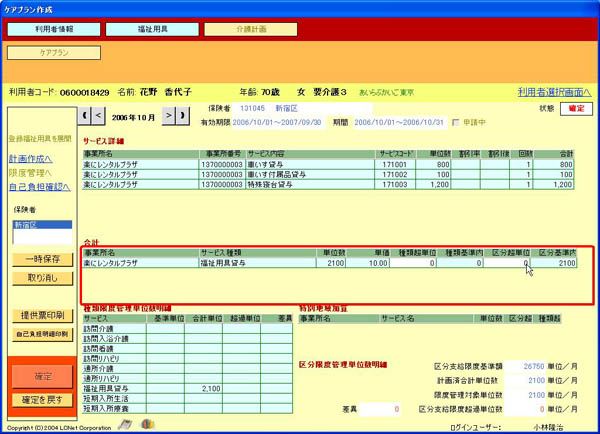Switch to the 福祉用具 tab
This screenshot has height=434, width=600.
coord(152,29)
